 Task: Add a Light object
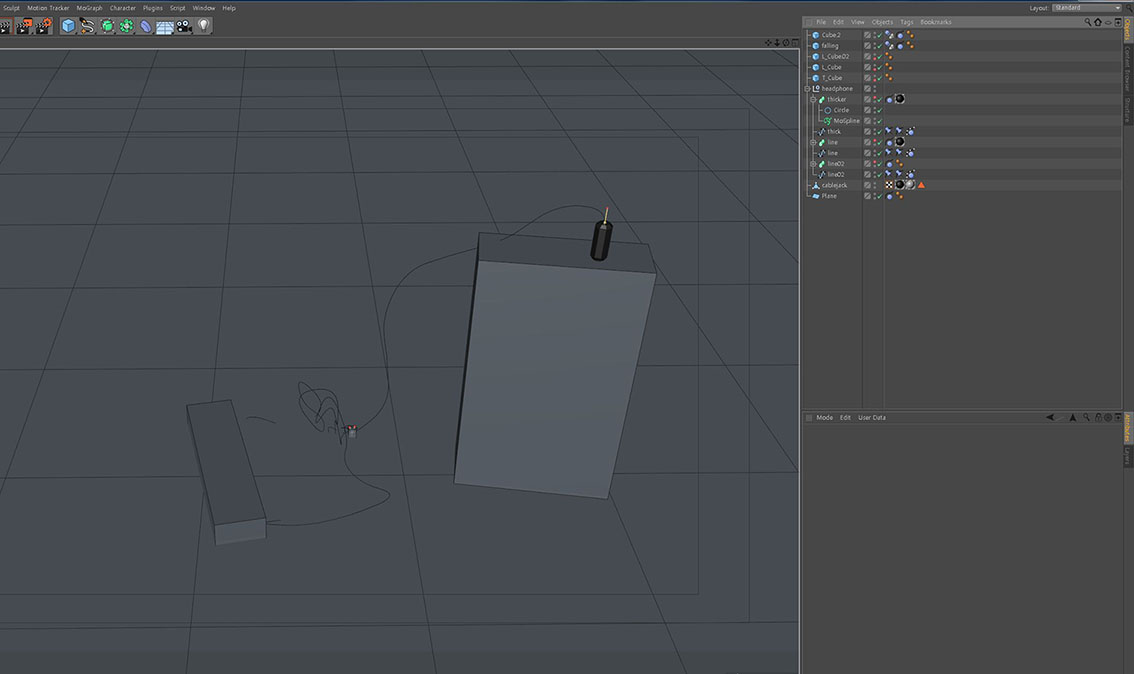[x=203, y=26]
